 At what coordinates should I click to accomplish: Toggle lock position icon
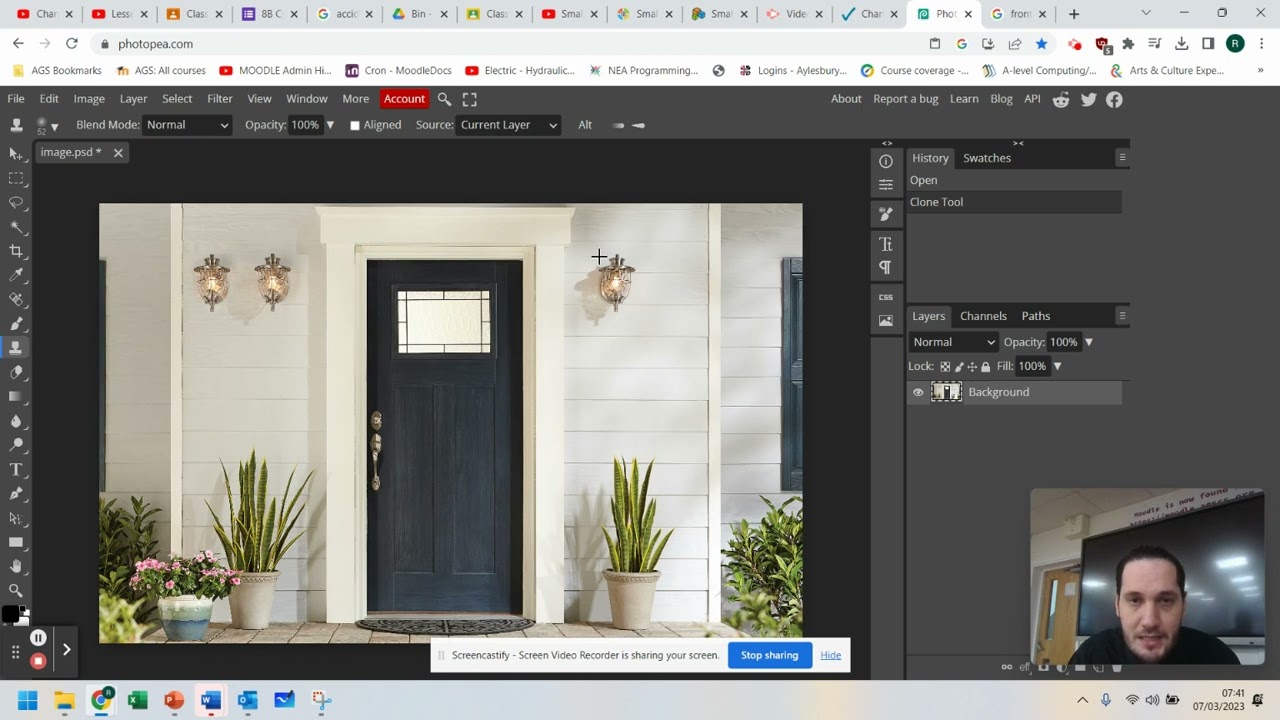[972, 366]
